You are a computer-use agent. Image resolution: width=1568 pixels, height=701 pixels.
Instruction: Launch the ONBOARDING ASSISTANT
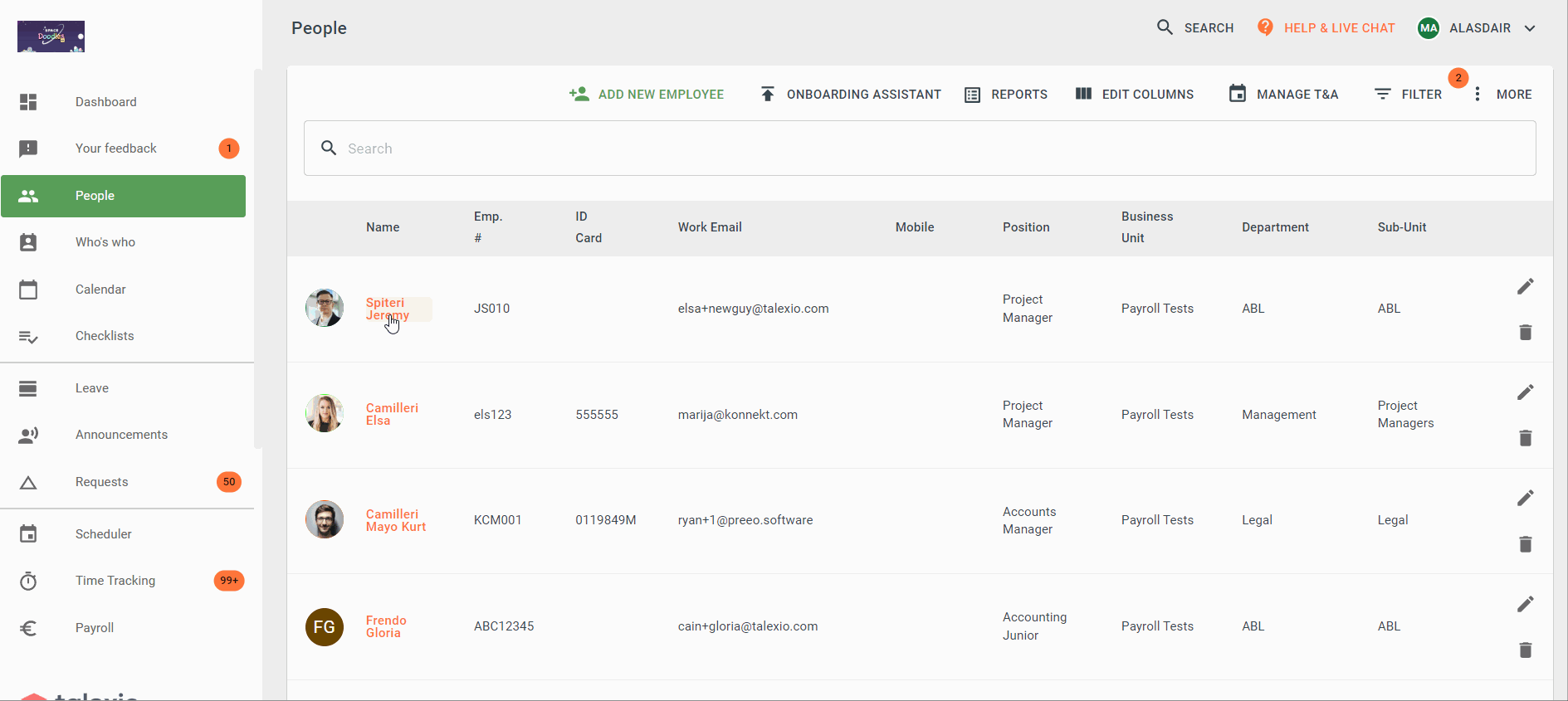(x=851, y=95)
